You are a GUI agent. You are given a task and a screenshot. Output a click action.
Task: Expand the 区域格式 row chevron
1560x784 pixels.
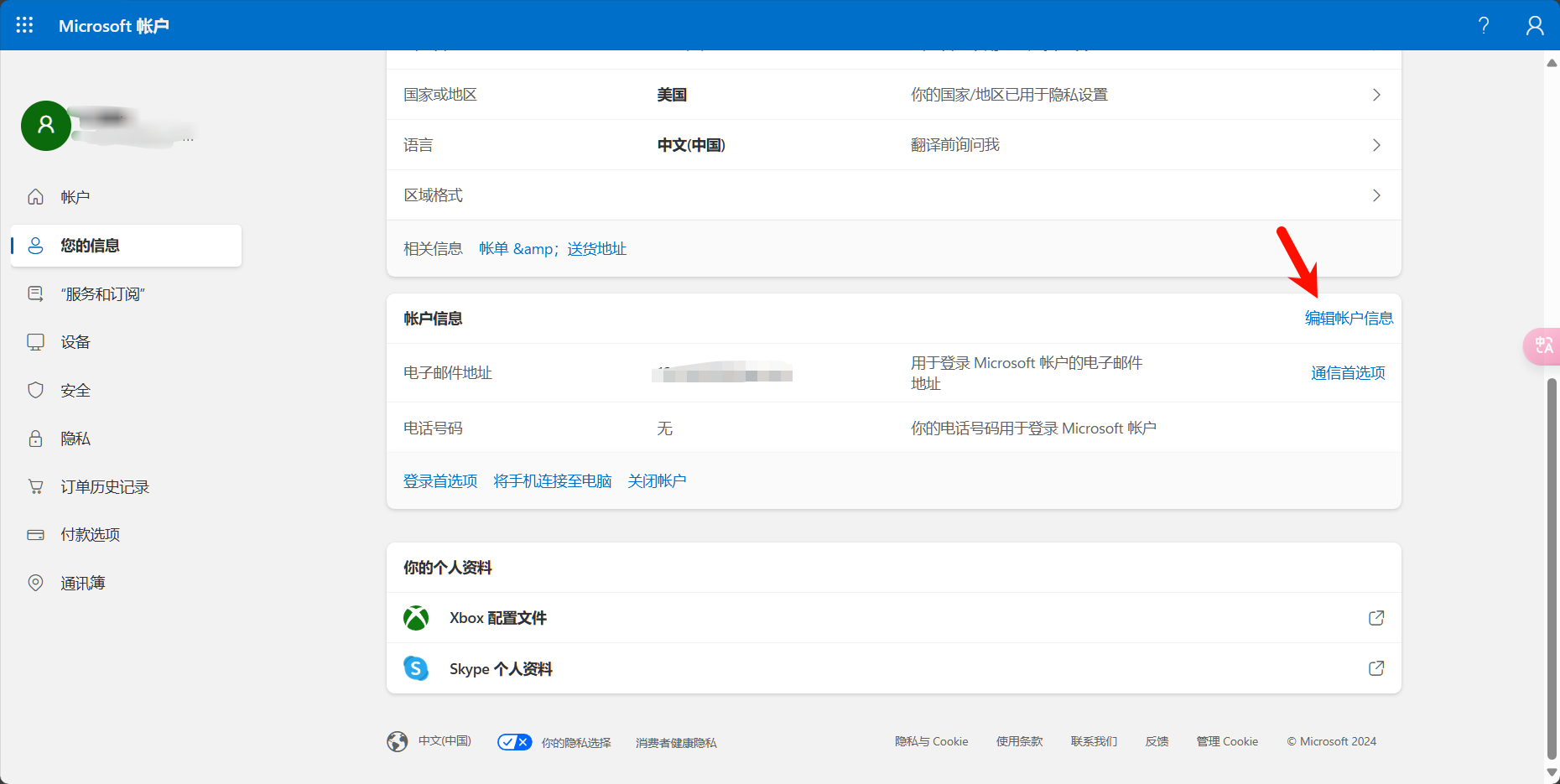pos(1376,195)
